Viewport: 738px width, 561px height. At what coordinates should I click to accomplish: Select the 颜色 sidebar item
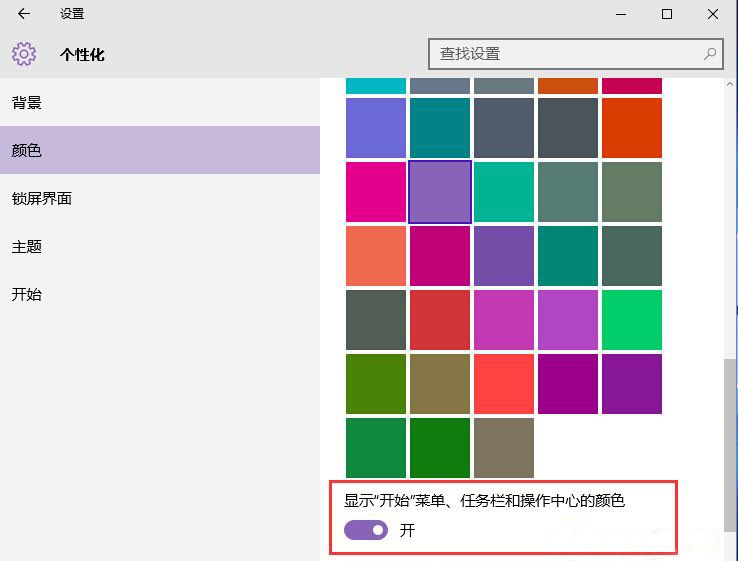pyautogui.click(x=27, y=151)
